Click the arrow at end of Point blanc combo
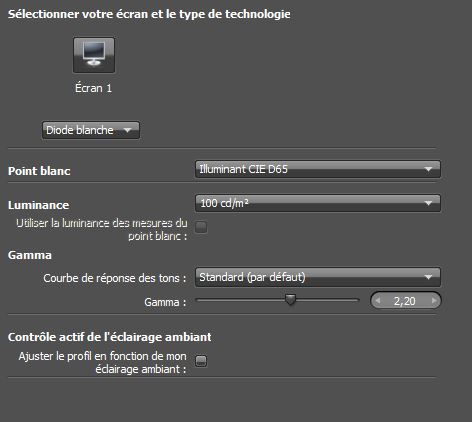Viewport: 472px width, 422px height. pyautogui.click(x=428, y=169)
